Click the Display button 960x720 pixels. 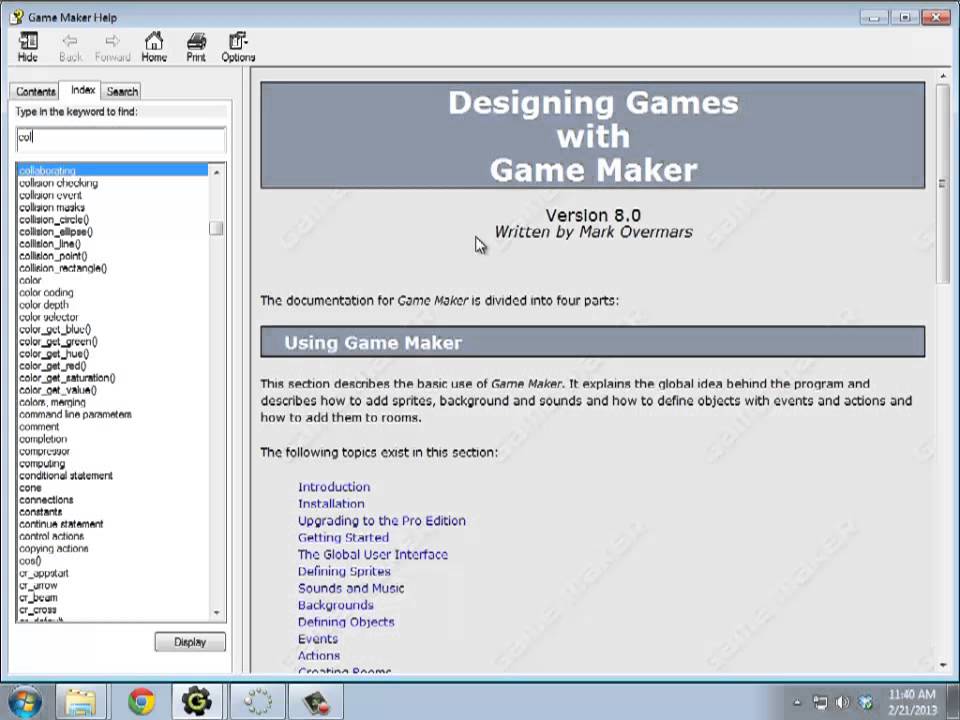tap(190, 642)
